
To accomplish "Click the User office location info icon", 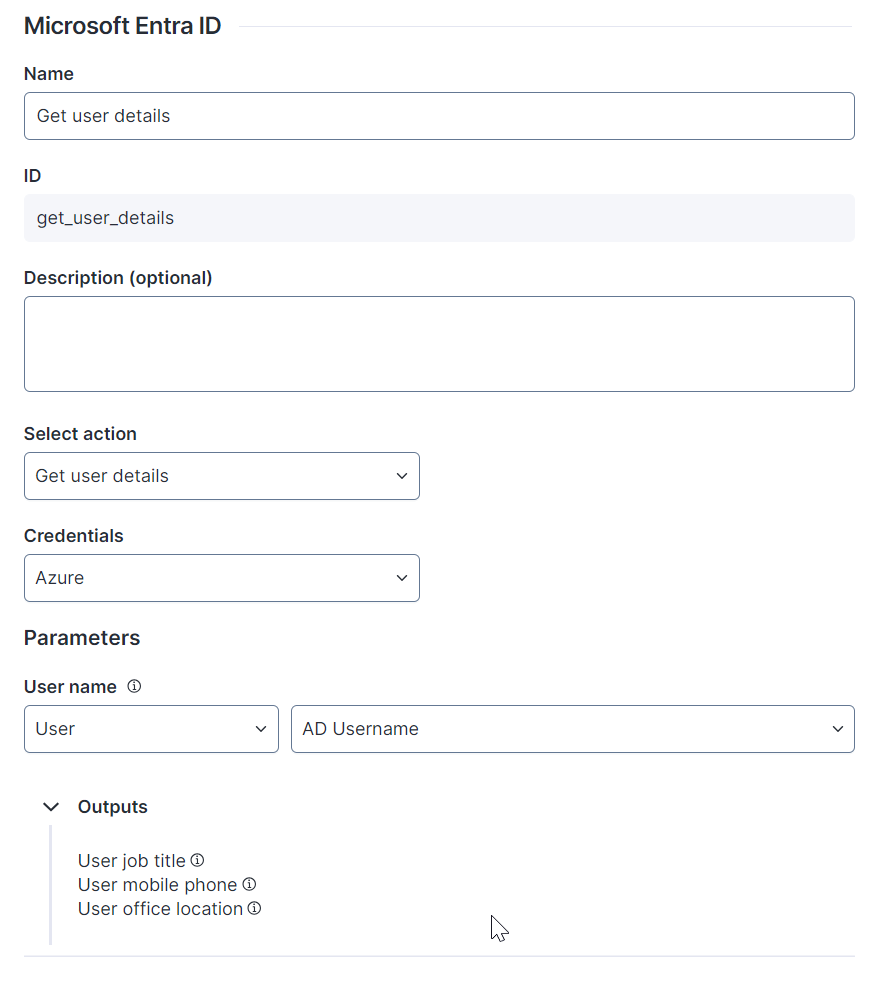I will point(255,908).
